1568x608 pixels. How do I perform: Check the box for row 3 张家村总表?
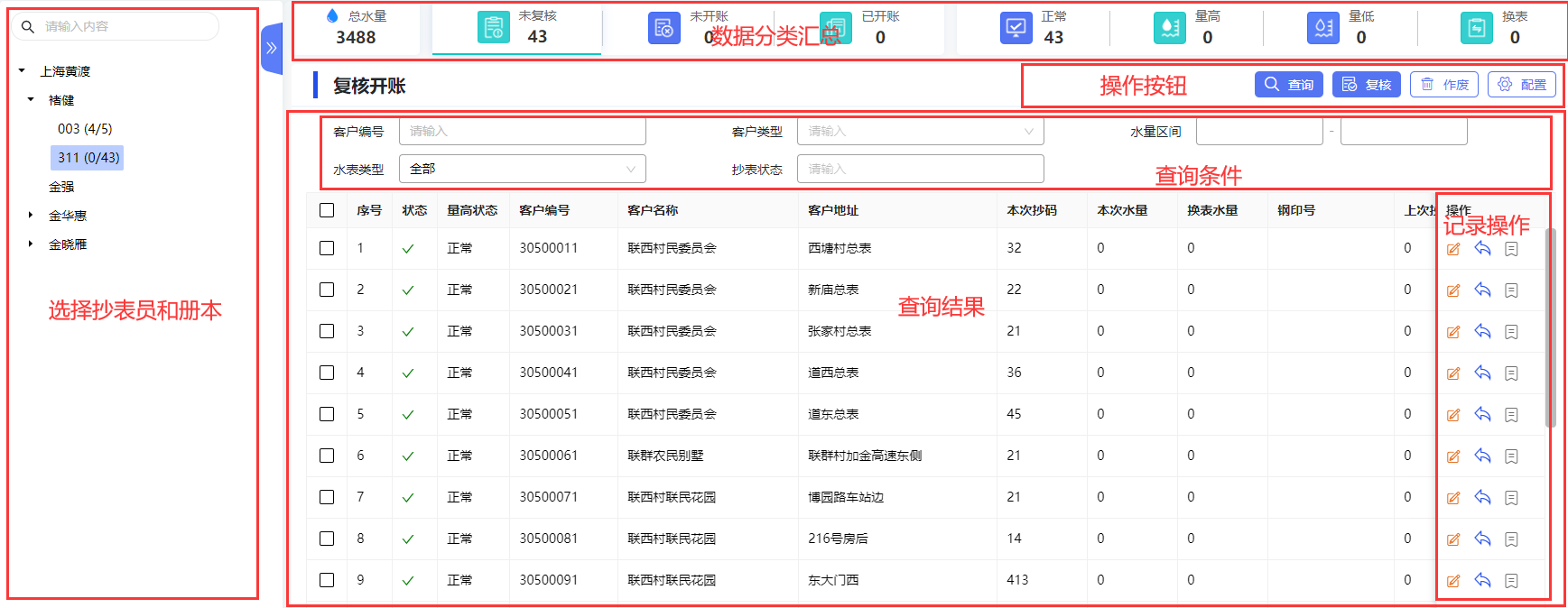click(x=327, y=331)
